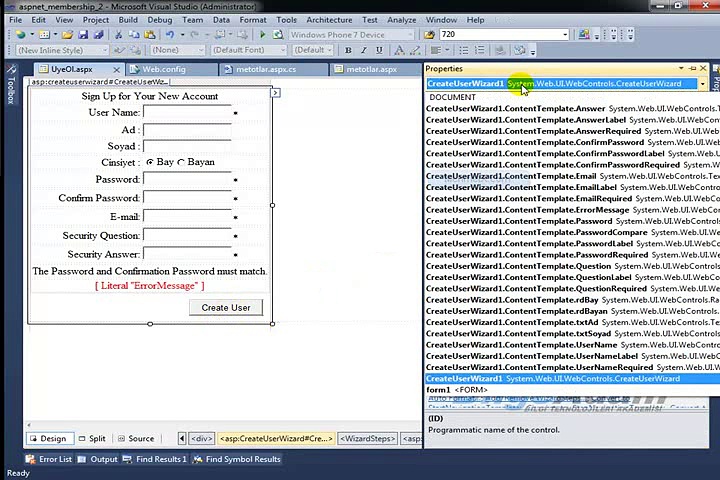Image resolution: width=720 pixels, height=480 pixels.
Task: Click the bulleted list icon
Action: [464, 50]
